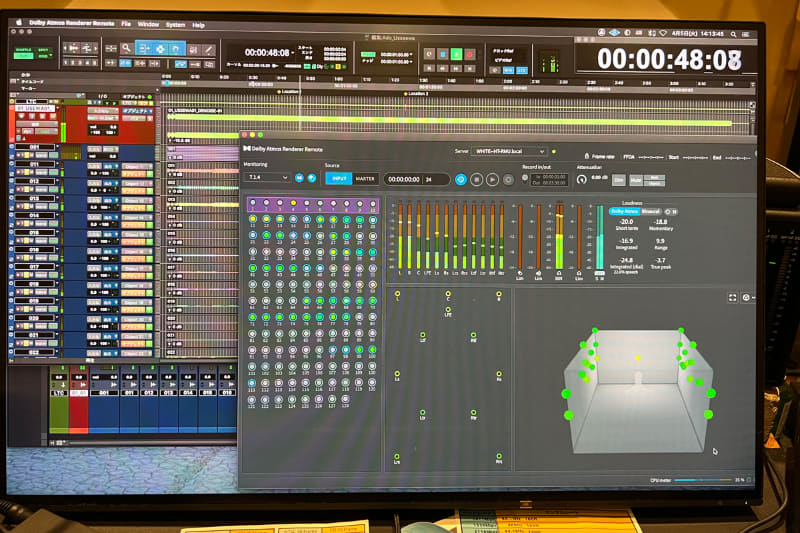
Task: Click red Record button in Pro Tools transport
Action: (470, 54)
